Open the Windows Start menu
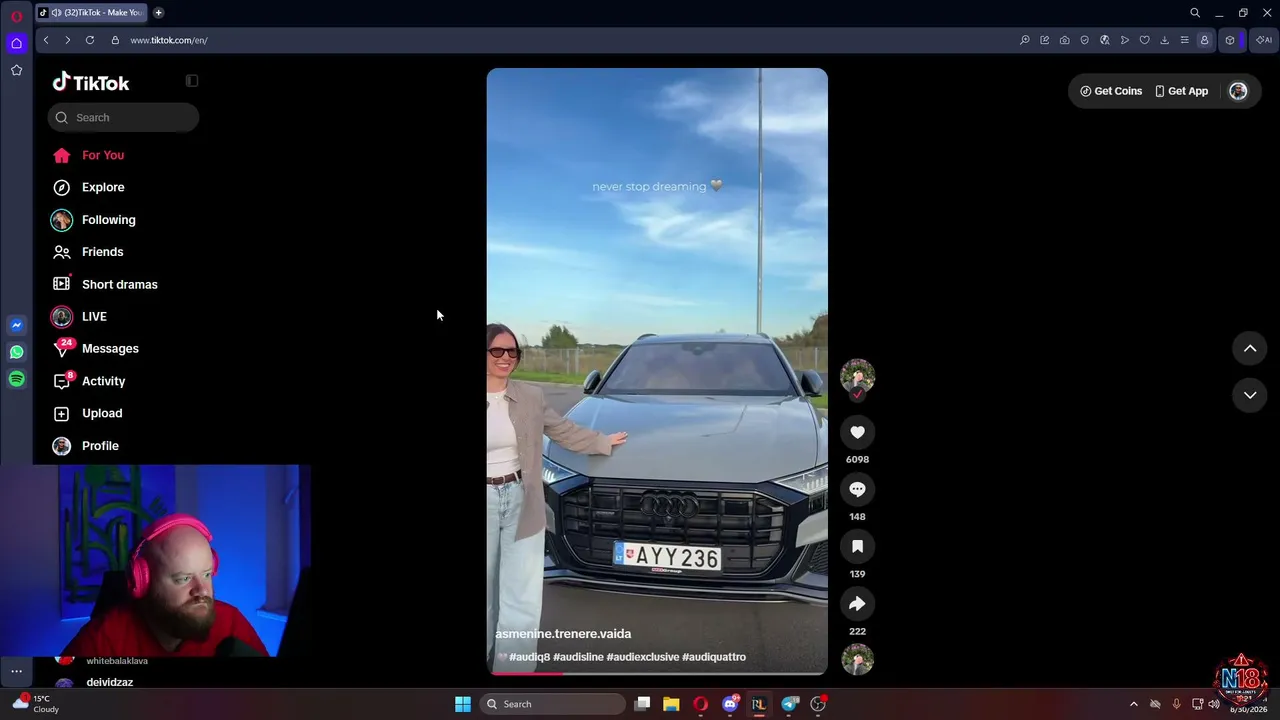Image resolution: width=1280 pixels, height=720 pixels. point(463,704)
